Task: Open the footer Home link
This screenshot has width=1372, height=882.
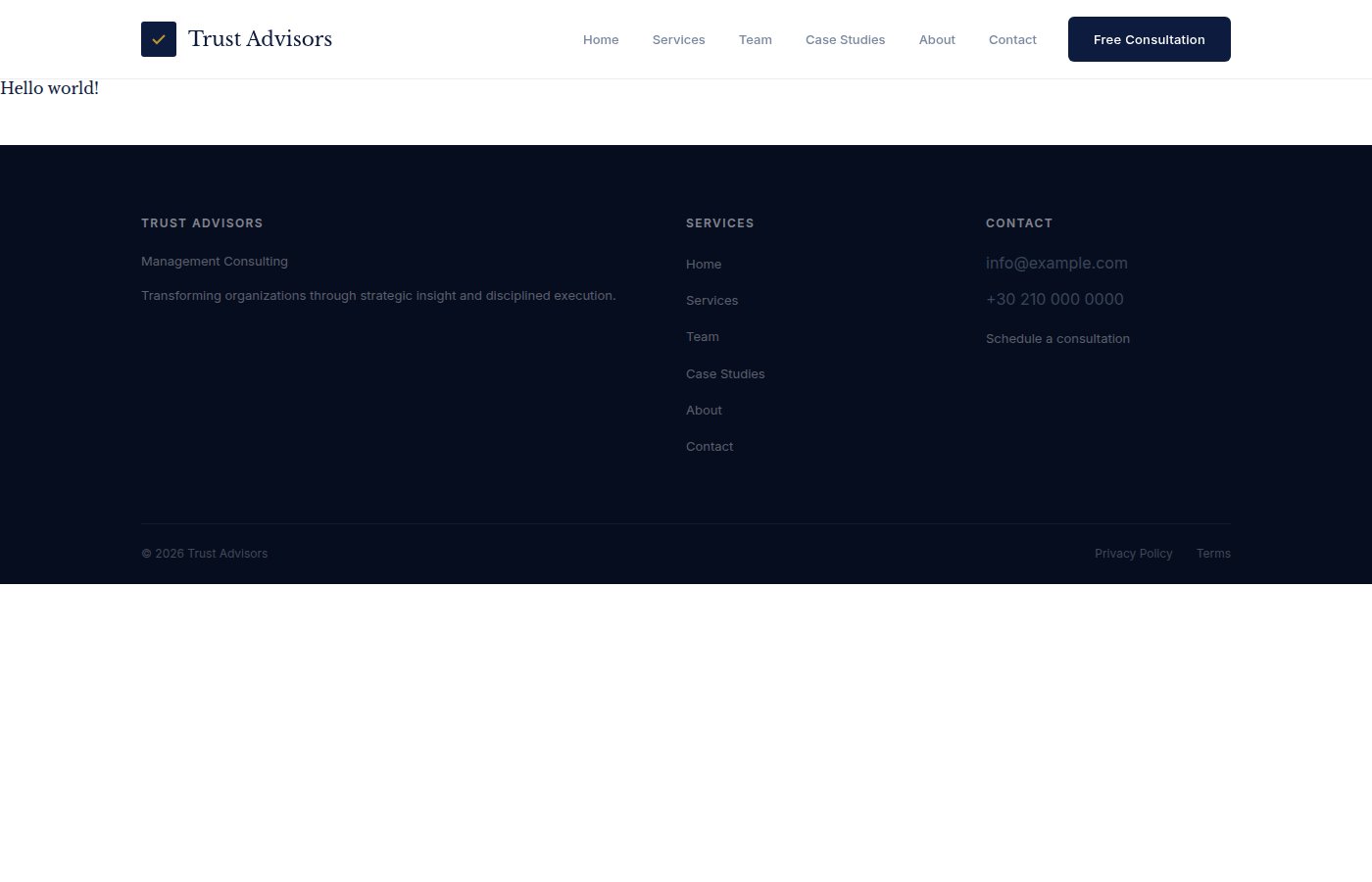Action: coord(704,265)
